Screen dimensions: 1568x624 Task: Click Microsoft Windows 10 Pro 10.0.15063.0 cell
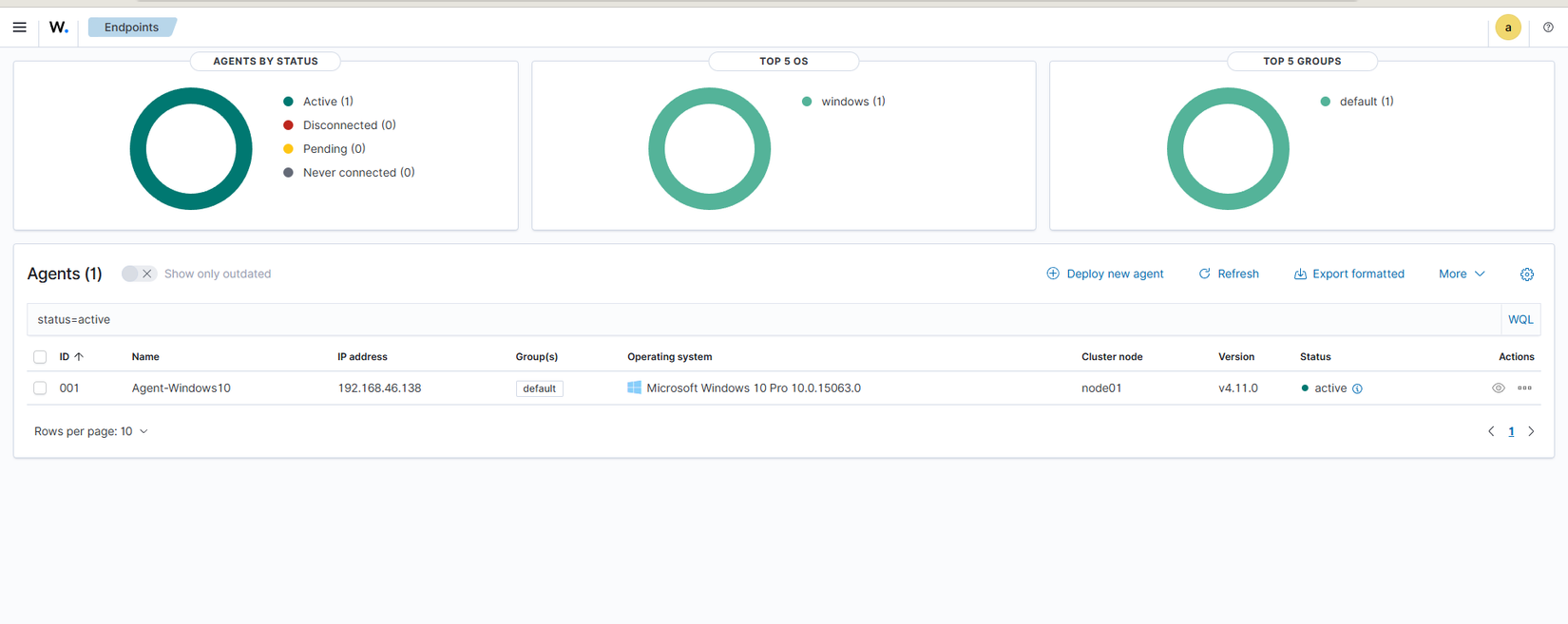click(x=754, y=388)
